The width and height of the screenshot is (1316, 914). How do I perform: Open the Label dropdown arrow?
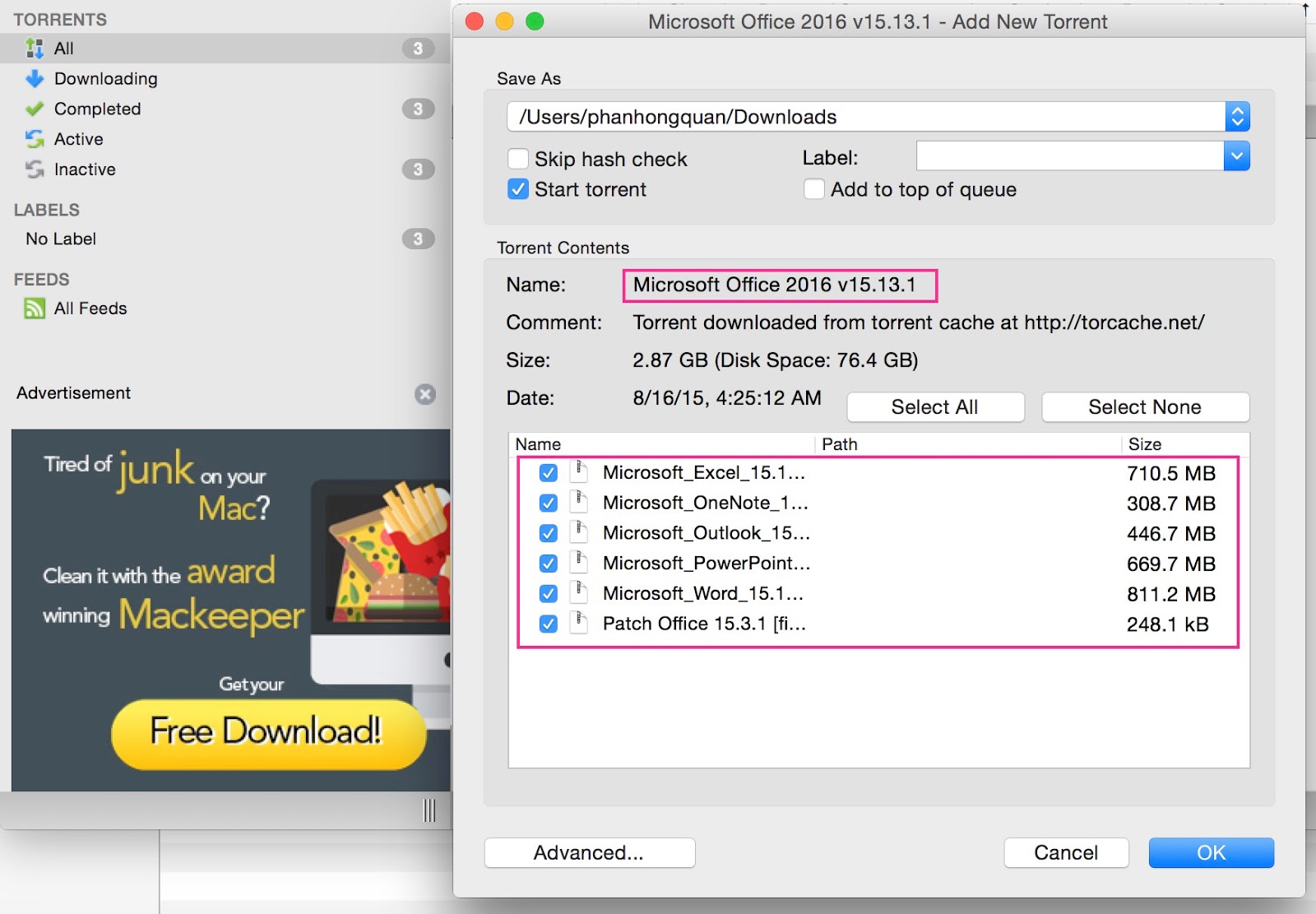tap(1237, 155)
